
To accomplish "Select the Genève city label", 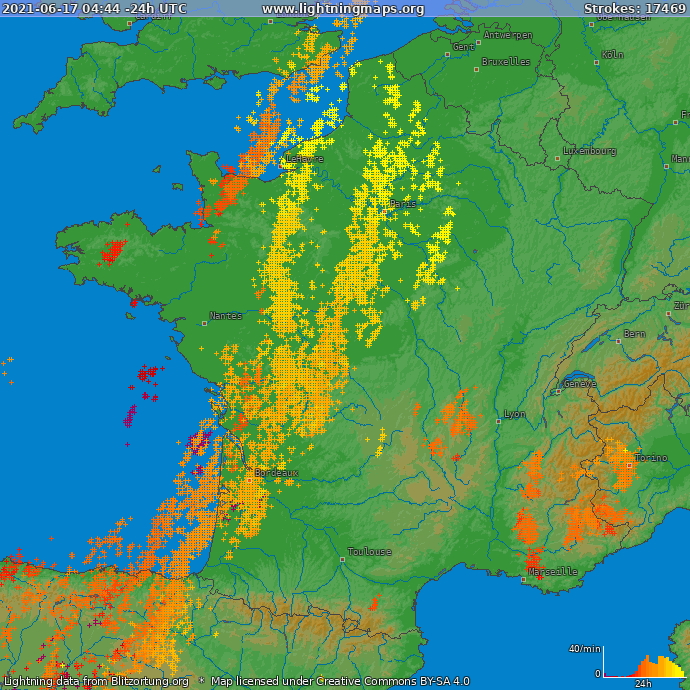I will coord(580,384).
